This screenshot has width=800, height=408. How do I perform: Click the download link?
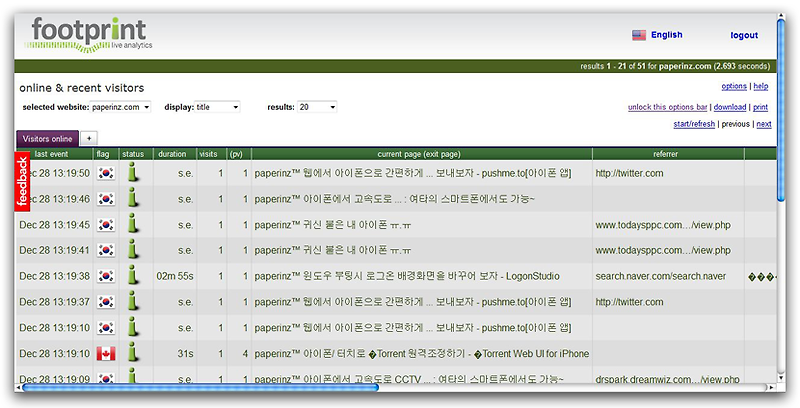(730, 107)
